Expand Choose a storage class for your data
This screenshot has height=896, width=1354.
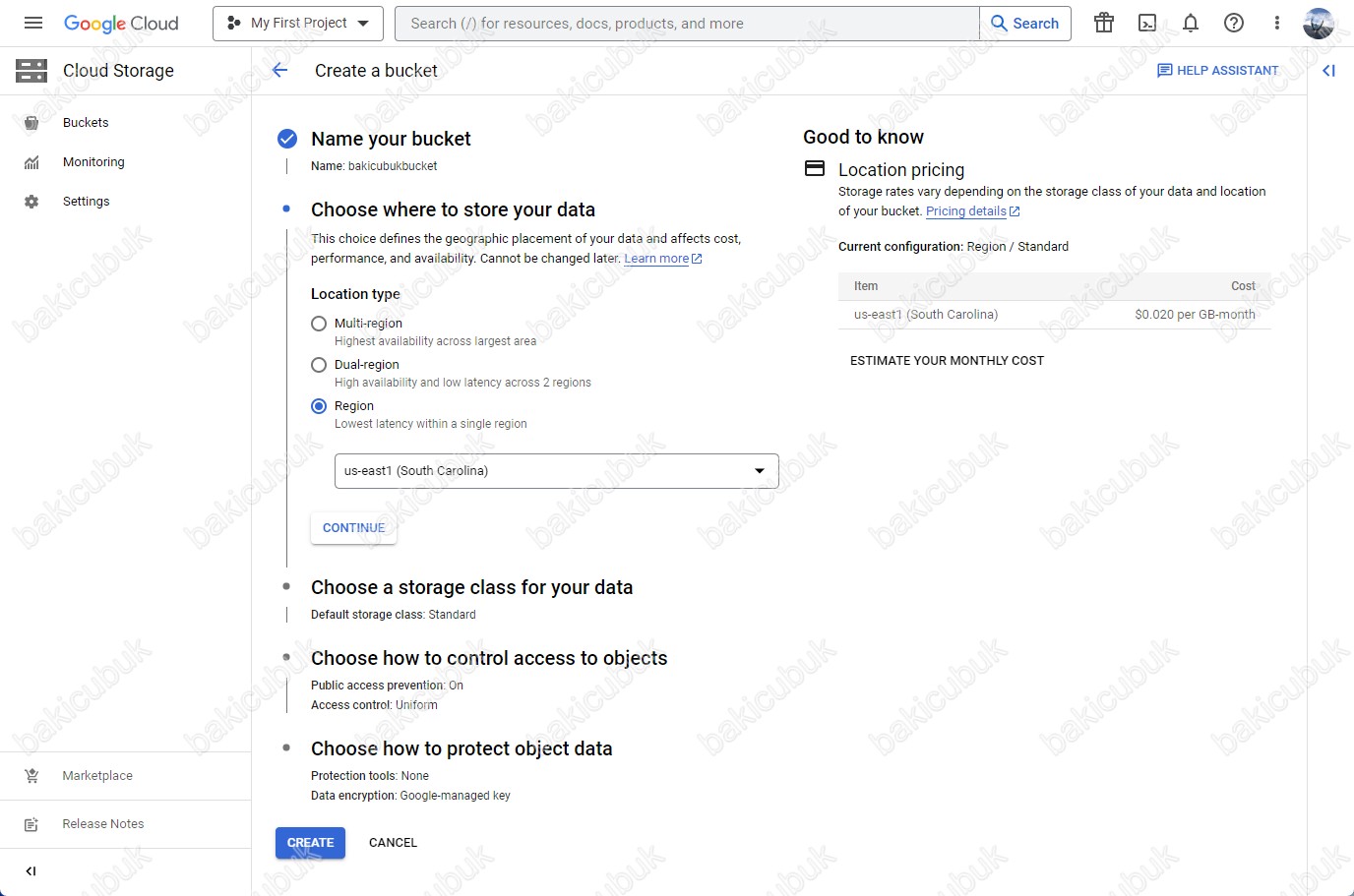(x=471, y=587)
